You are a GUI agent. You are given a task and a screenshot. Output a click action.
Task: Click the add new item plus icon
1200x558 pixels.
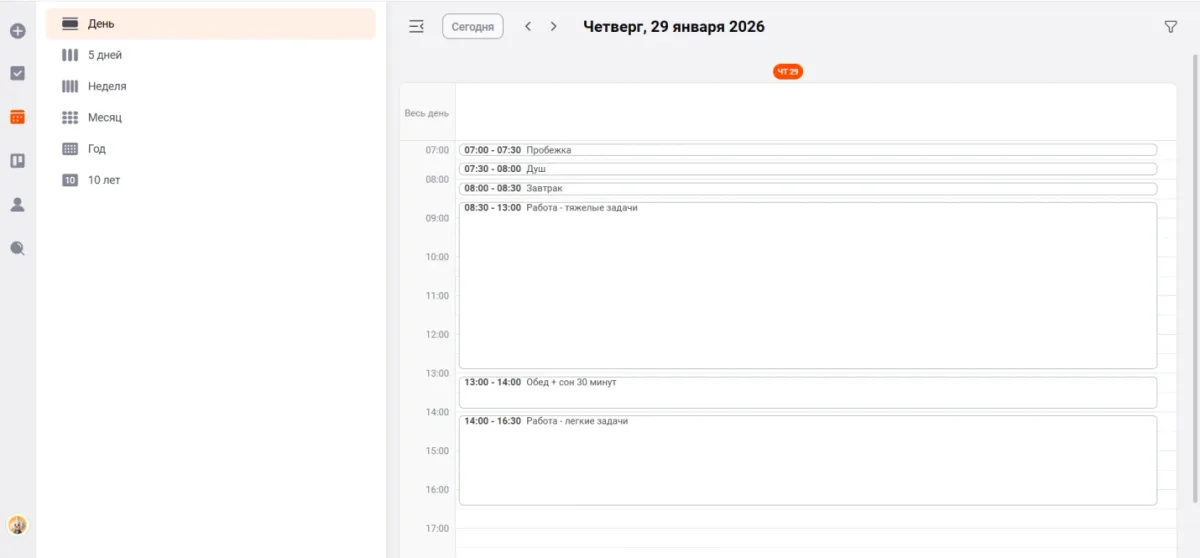coord(17,31)
